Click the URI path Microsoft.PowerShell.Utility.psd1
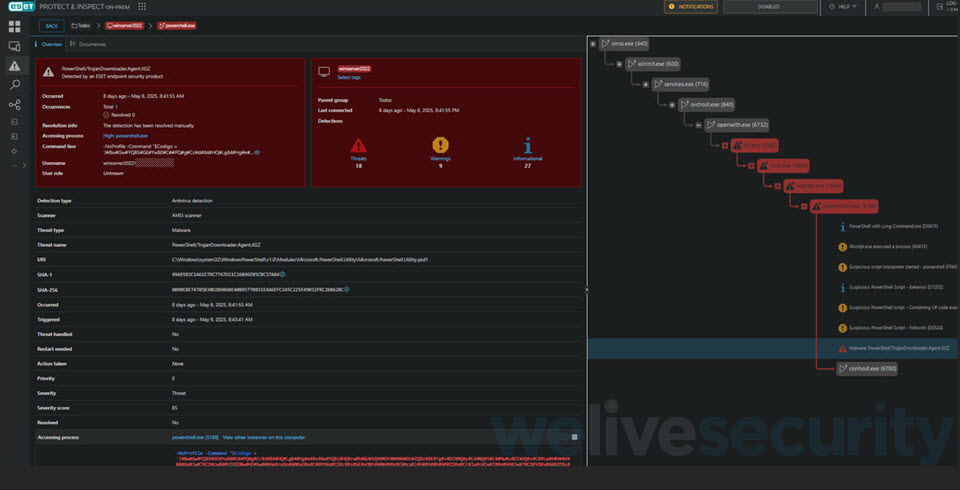The width and height of the screenshot is (960, 490). 299,260
